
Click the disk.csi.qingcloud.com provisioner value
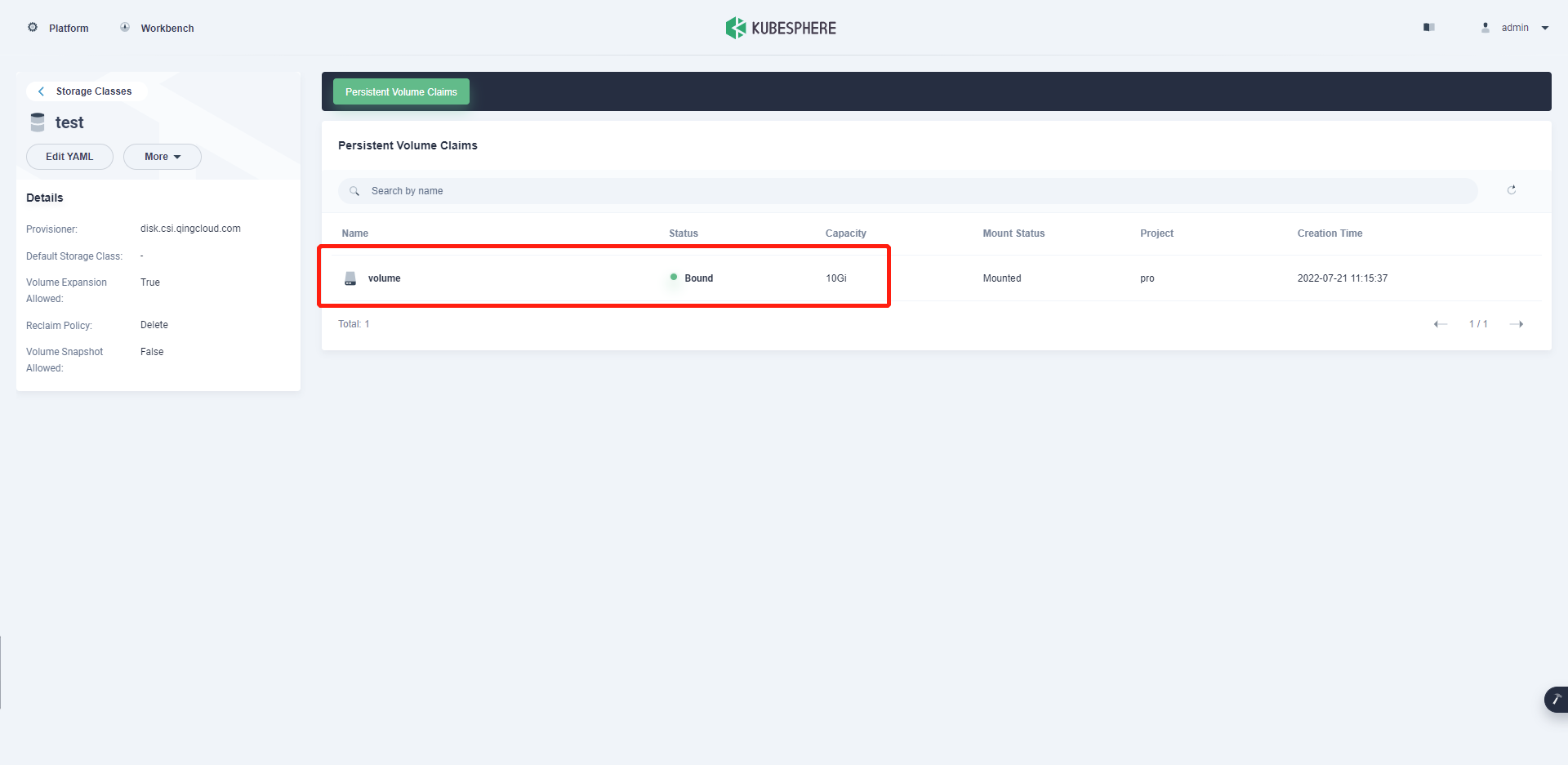[190, 229]
